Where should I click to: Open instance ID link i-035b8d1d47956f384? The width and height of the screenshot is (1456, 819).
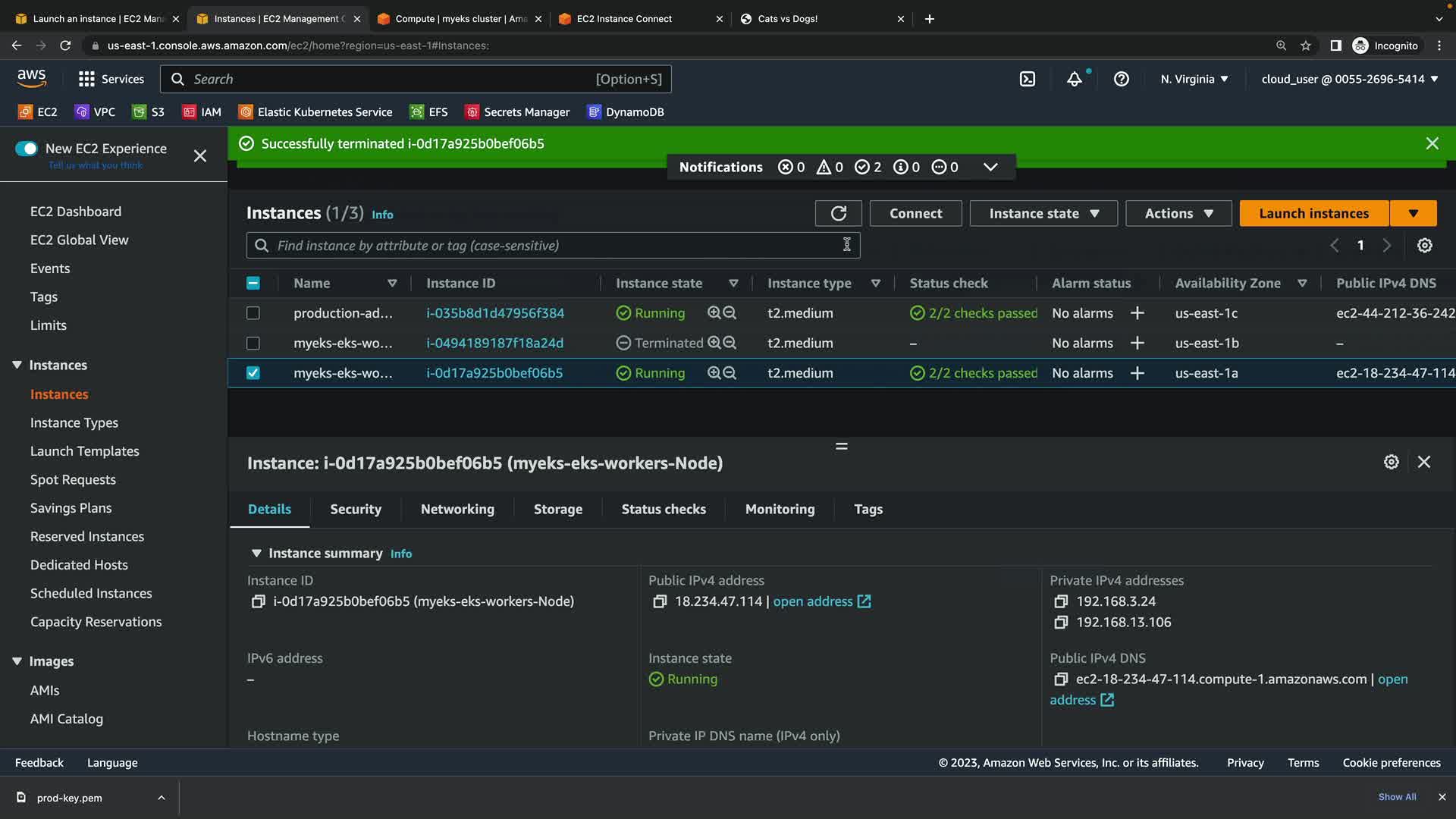click(495, 313)
